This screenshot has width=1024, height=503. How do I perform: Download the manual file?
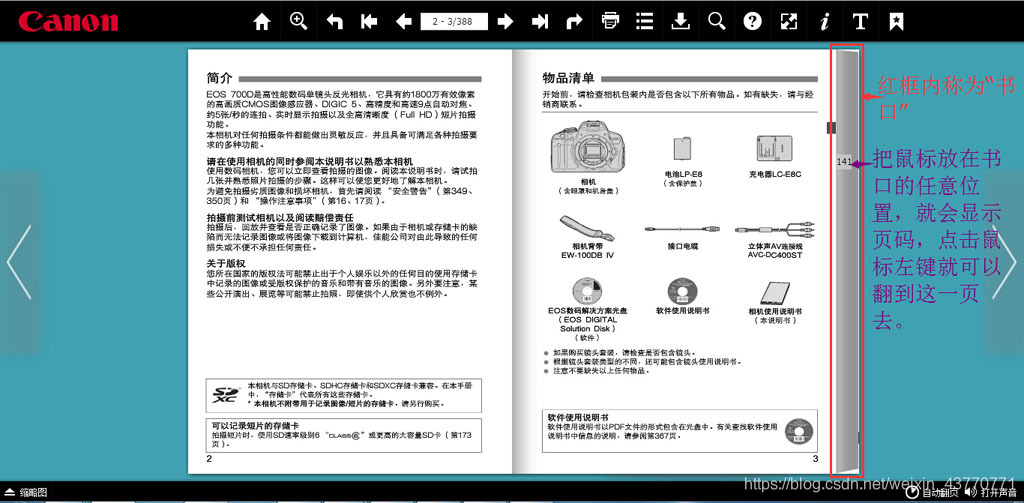pos(680,22)
